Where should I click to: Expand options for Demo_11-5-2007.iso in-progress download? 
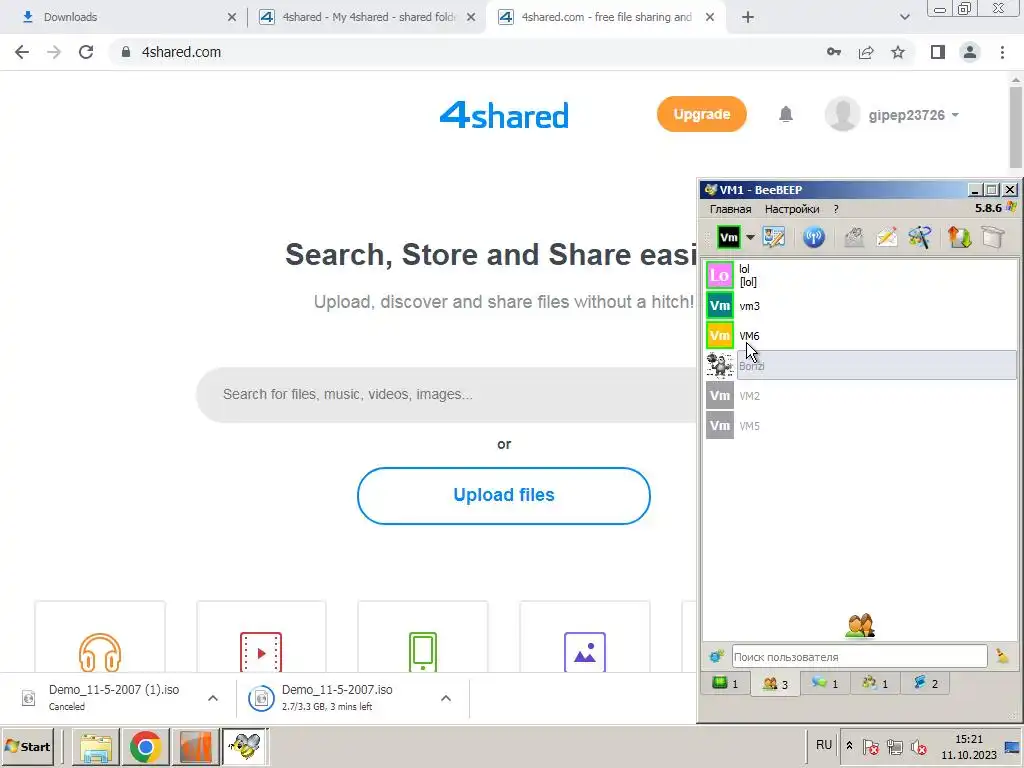tap(446, 698)
